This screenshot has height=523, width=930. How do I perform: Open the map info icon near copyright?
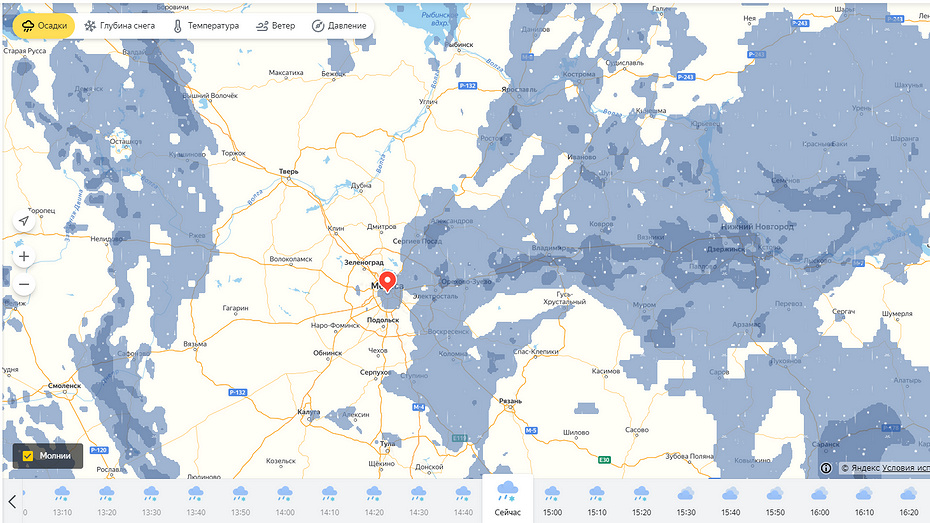coord(826,468)
